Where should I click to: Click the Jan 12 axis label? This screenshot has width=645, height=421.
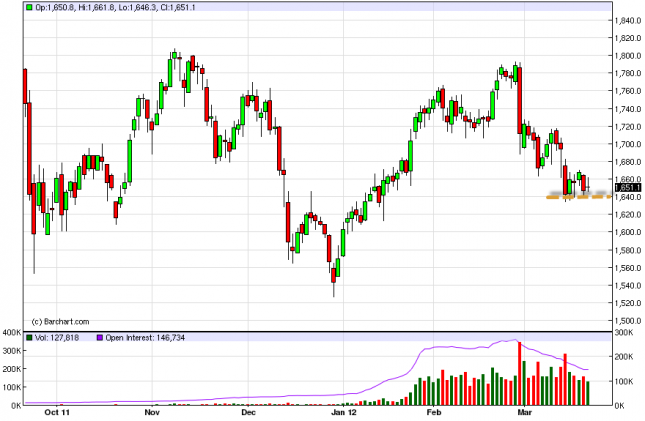(344, 412)
